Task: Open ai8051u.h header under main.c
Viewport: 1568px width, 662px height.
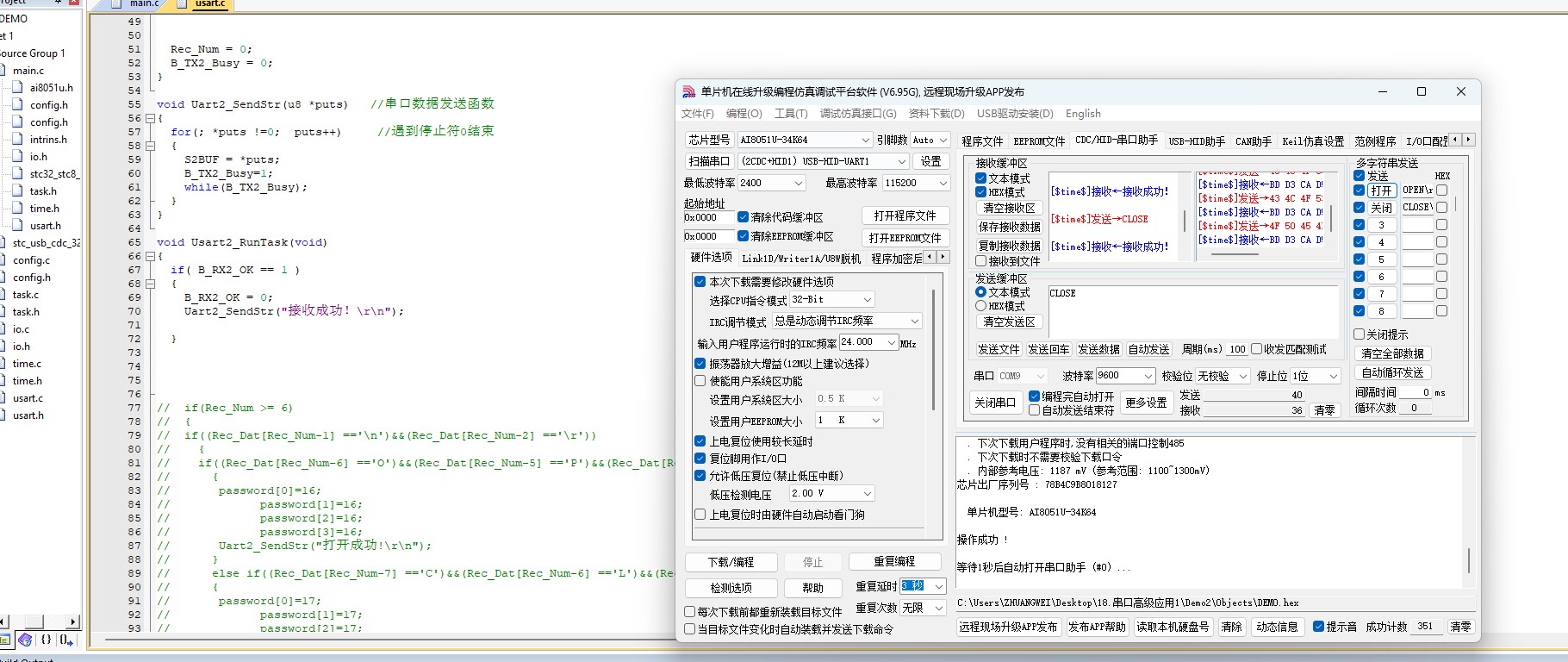Action: 52,88
